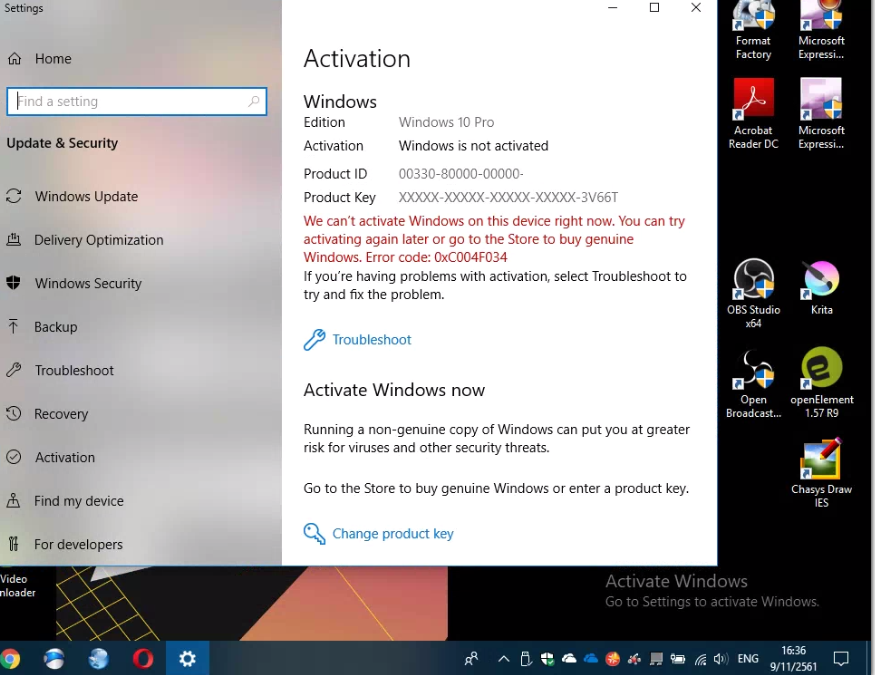Image resolution: width=875 pixels, height=675 pixels.
Task: Open the Action Center notification icon
Action: click(840, 659)
